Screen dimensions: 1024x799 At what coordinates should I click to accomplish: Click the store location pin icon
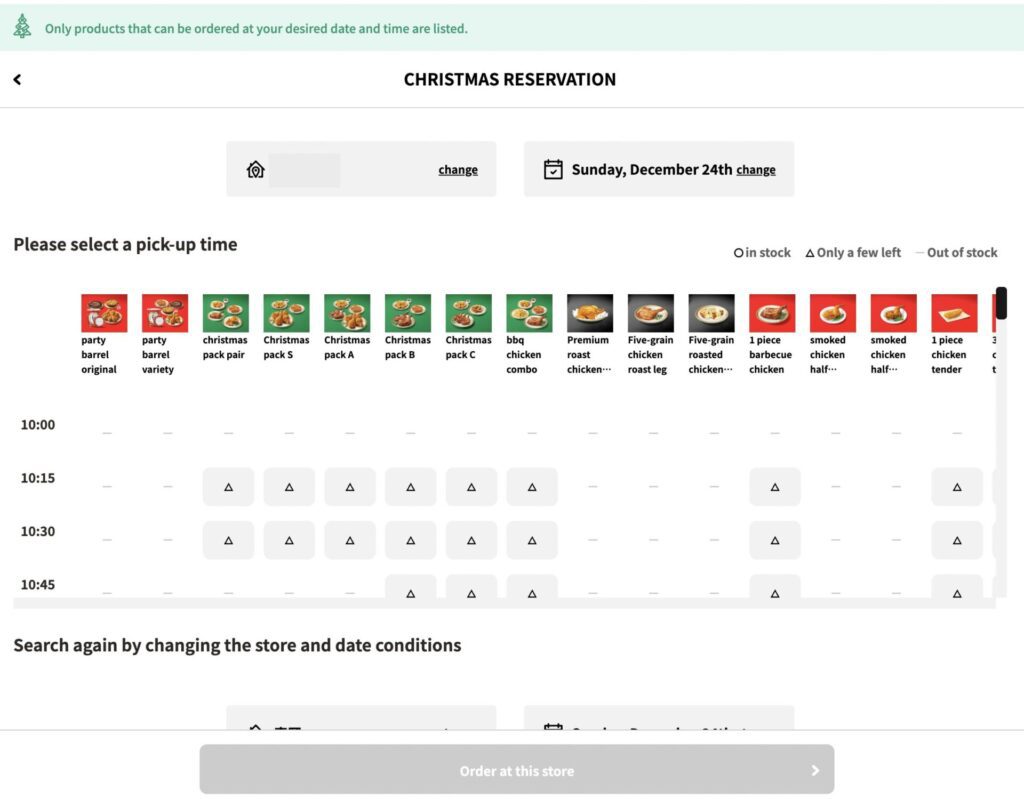point(255,170)
